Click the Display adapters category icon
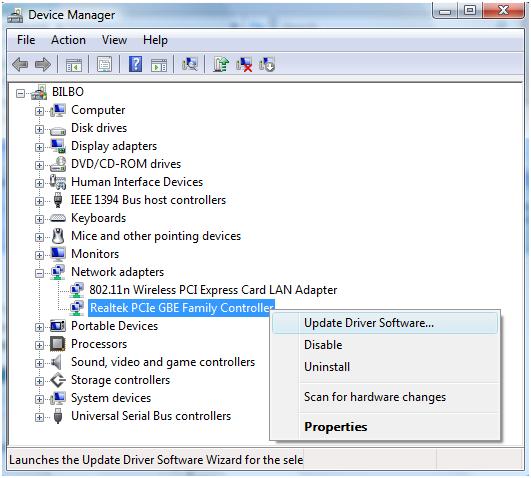Image resolution: width=531 pixels, height=478 pixels. point(58,146)
